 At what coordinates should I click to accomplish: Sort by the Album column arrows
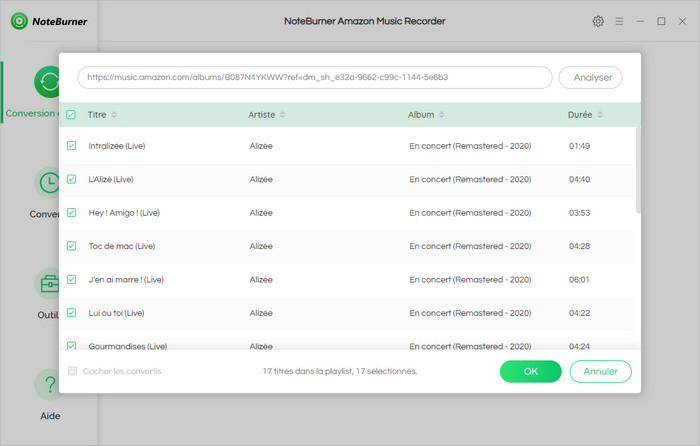[442, 115]
